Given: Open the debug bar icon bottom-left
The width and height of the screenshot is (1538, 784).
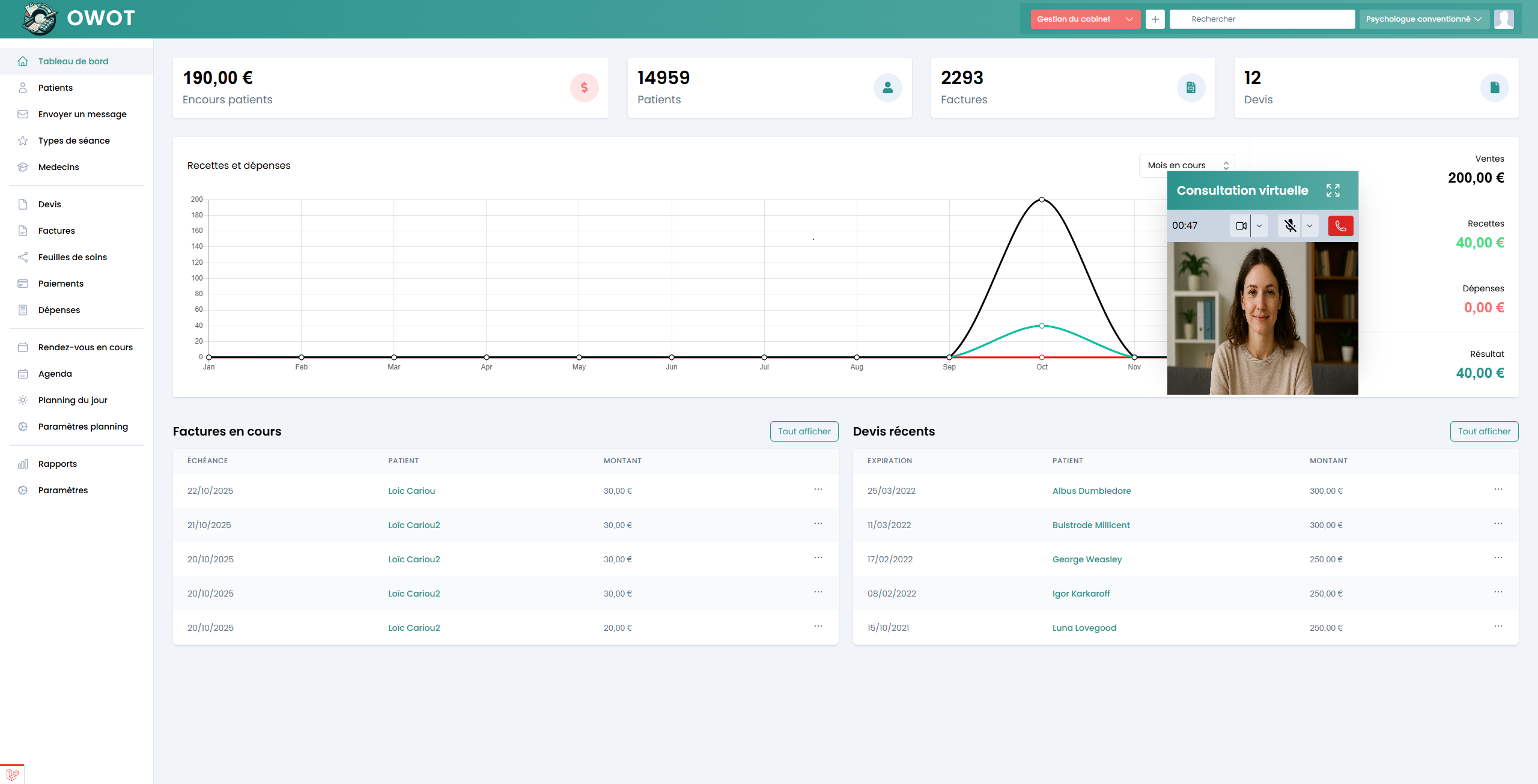Looking at the screenshot, I should point(13,774).
